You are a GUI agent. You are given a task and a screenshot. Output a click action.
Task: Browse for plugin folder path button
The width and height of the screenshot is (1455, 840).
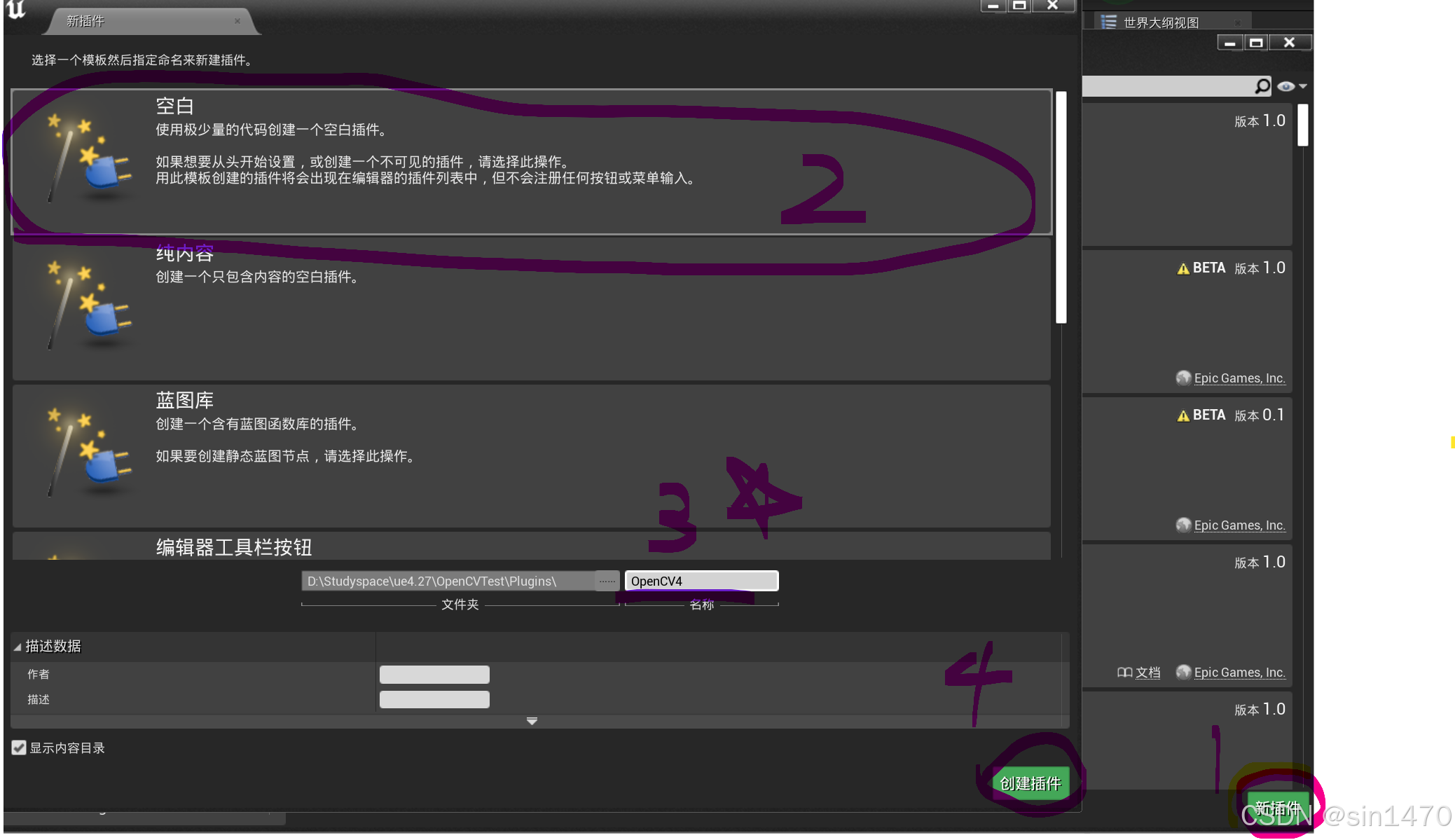[607, 581]
